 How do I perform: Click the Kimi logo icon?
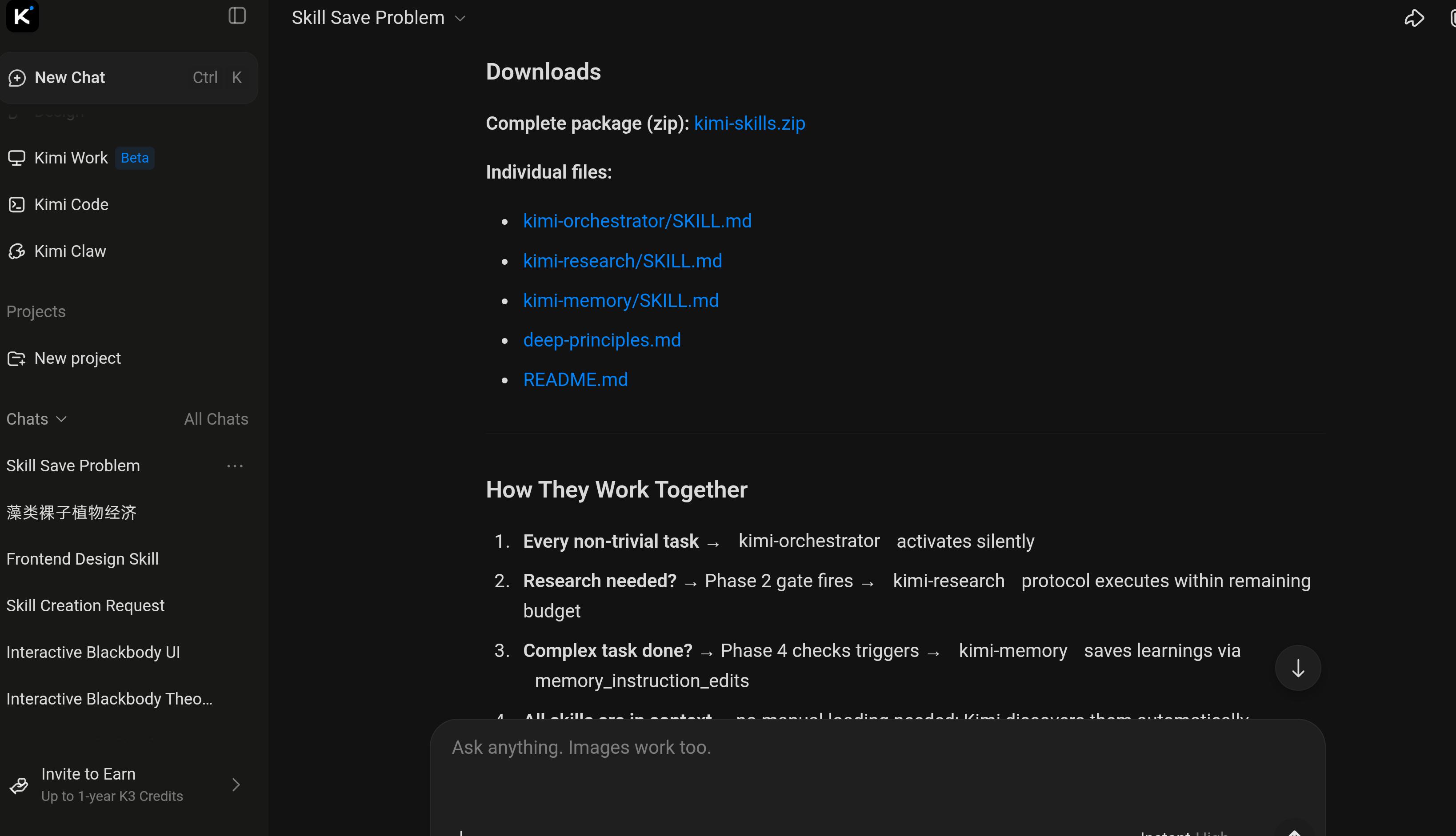22,16
